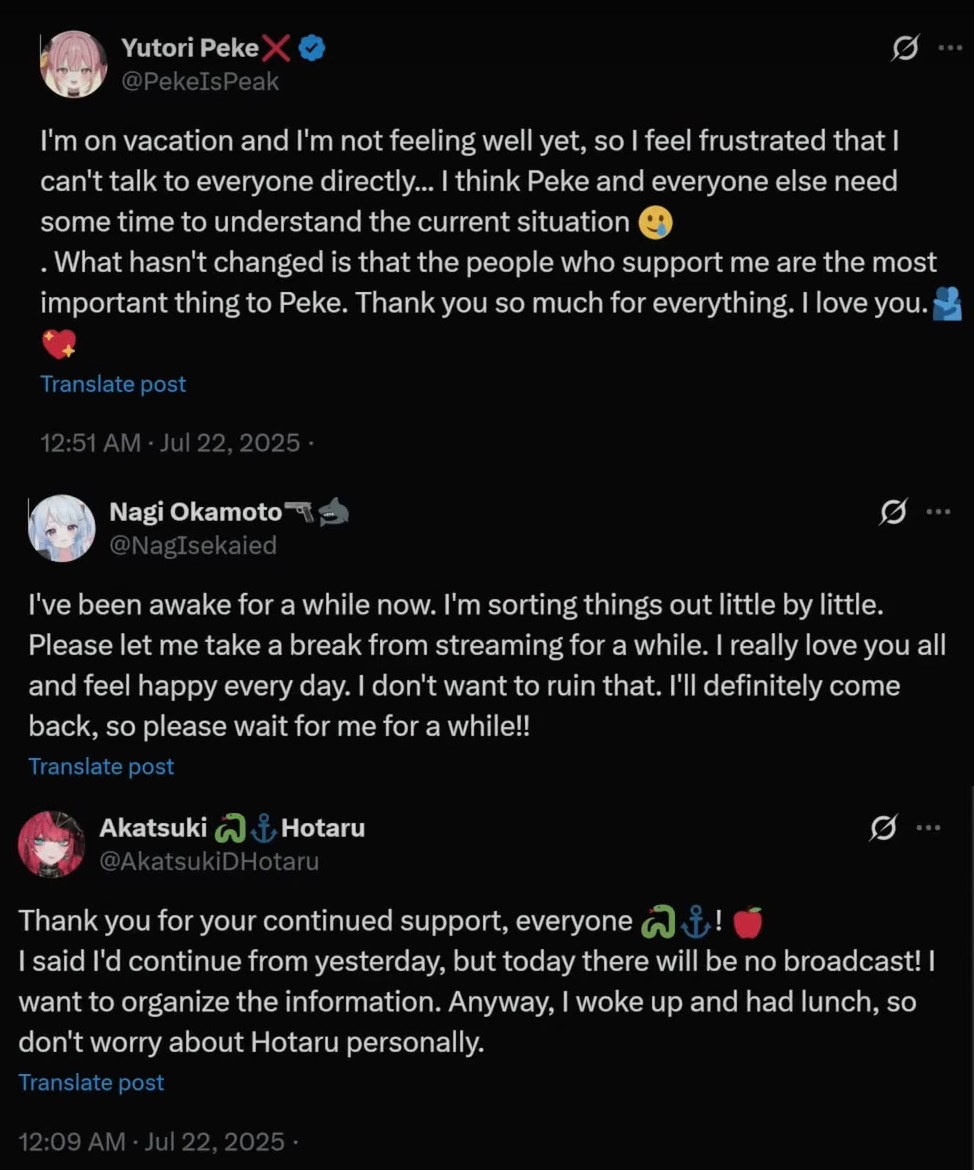
Task: Open the more options menu on Yutori Peke's post
Action: pos(949,48)
